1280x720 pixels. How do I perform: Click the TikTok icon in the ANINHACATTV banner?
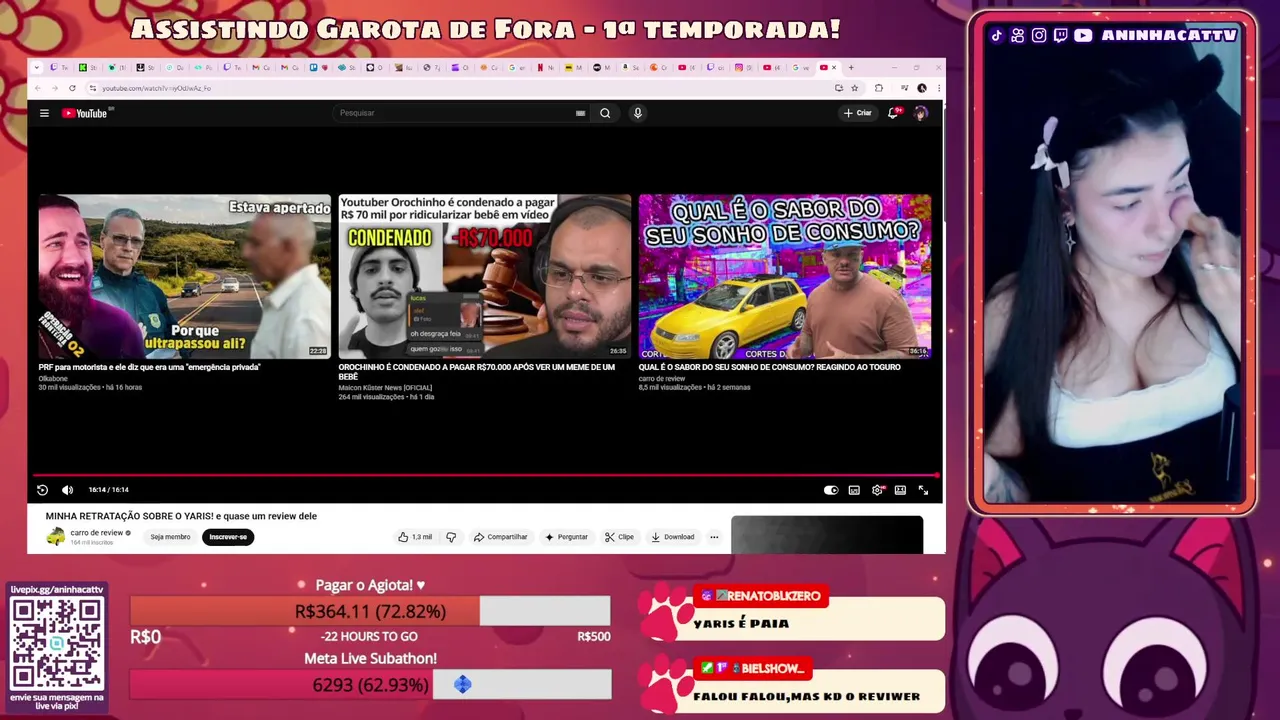click(996, 35)
